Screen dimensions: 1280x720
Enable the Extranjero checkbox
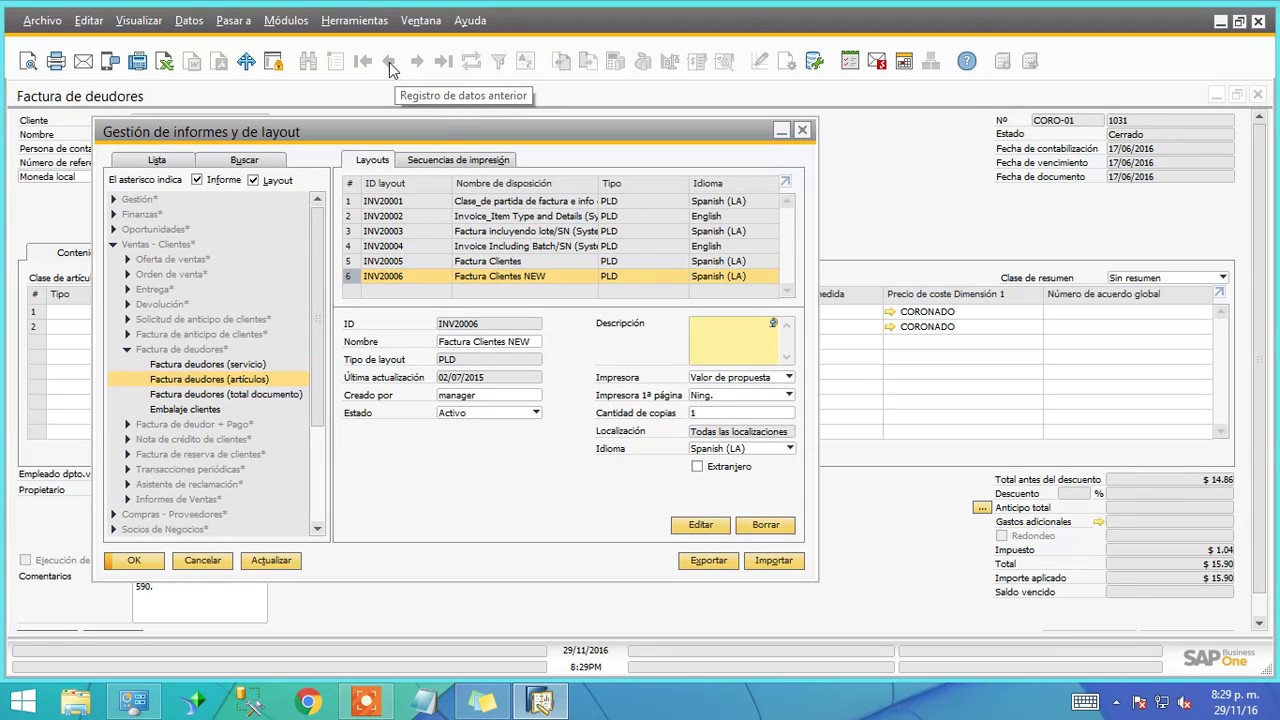coord(697,467)
